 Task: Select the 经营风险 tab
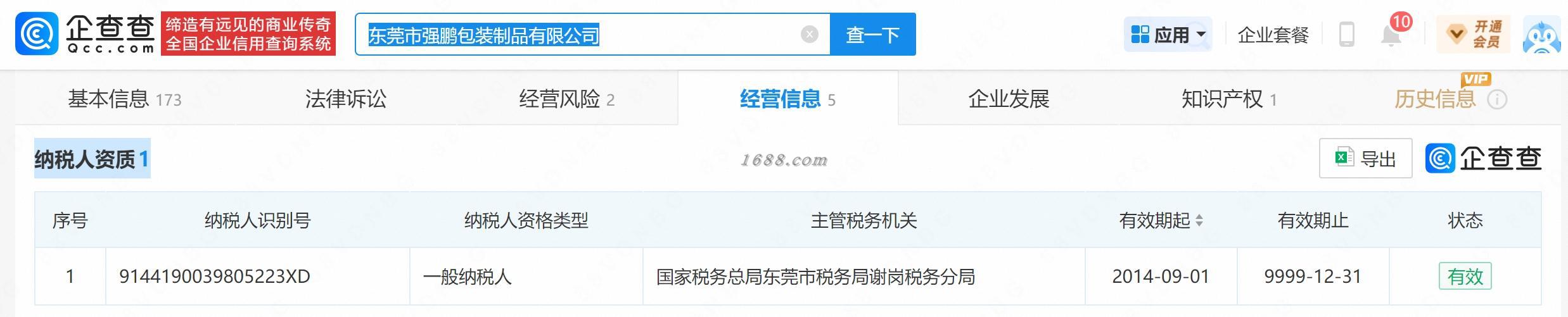click(x=566, y=99)
